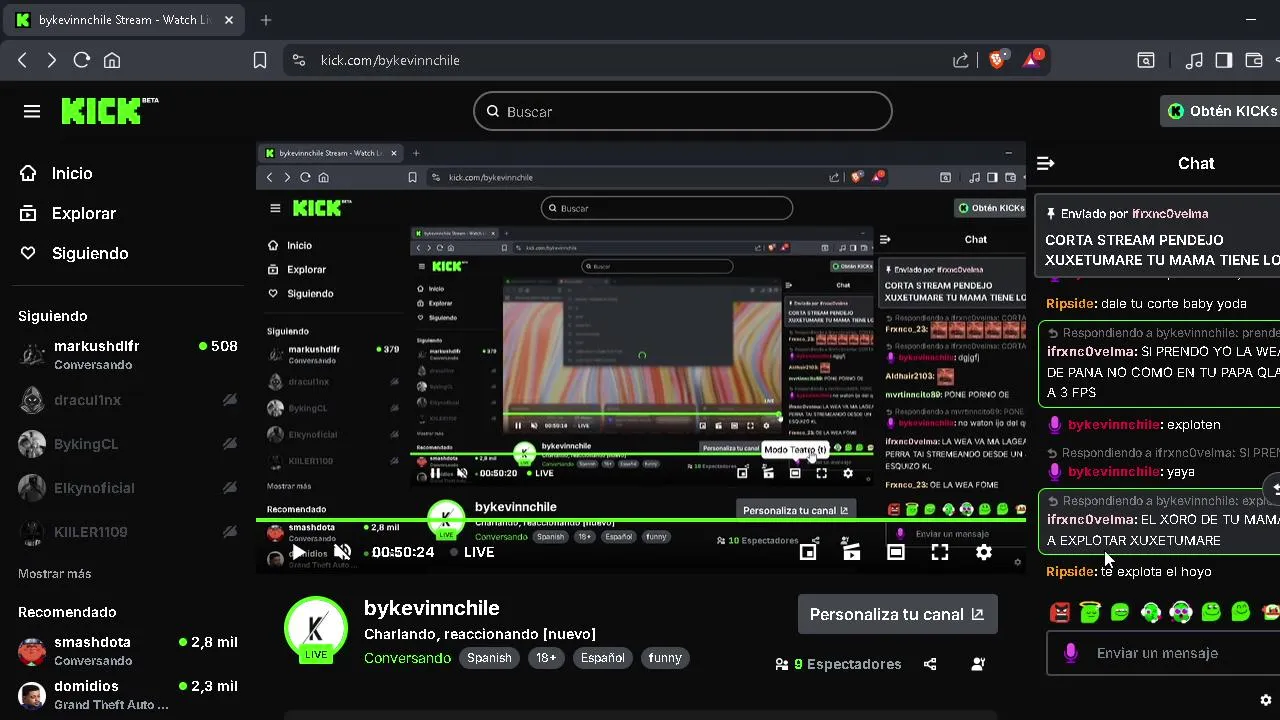
Task: Click bykevinnchile in 'yaya' message
Action: click(1113, 471)
